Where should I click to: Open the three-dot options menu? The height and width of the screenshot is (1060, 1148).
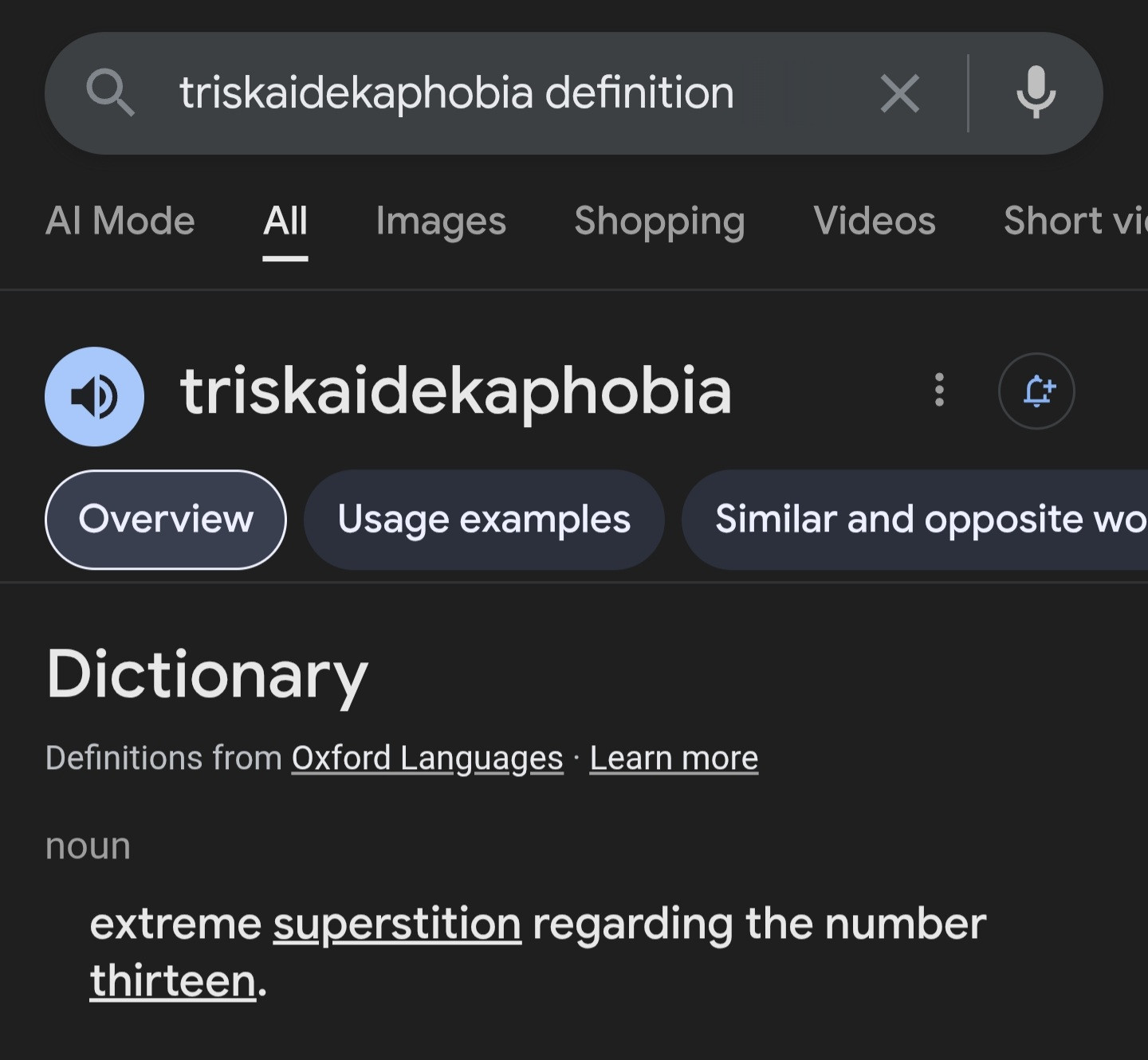pos(939,391)
